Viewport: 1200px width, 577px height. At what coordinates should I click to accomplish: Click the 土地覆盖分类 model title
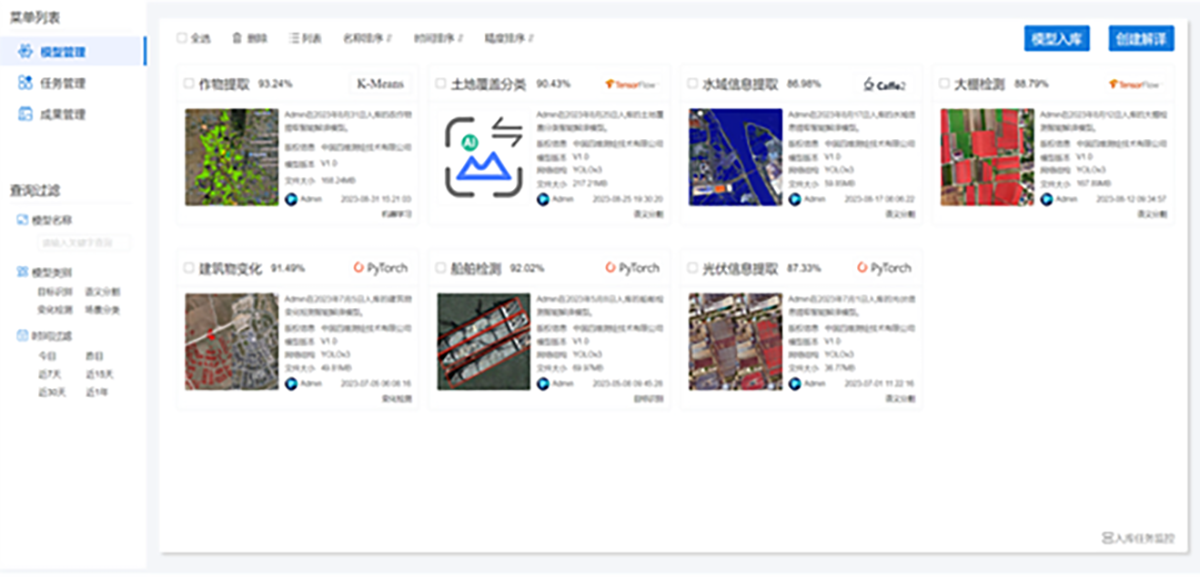(488, 85)
